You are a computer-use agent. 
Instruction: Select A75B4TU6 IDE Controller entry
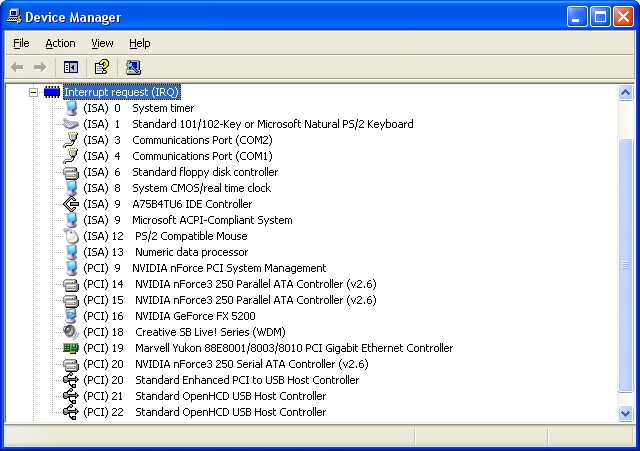click(168, 204)
